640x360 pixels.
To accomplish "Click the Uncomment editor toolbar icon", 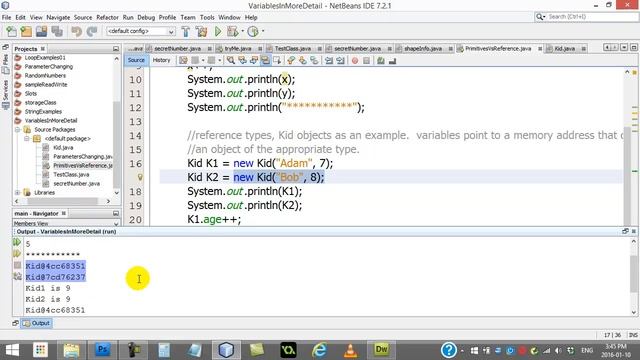I will [392, 60].
